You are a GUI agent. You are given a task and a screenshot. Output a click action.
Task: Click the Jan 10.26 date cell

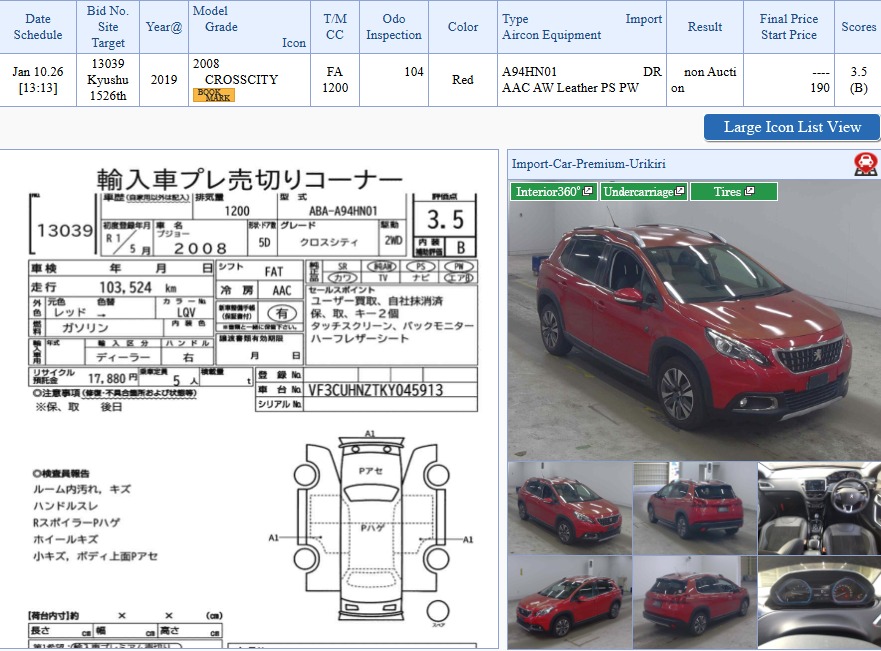point(38,80)
